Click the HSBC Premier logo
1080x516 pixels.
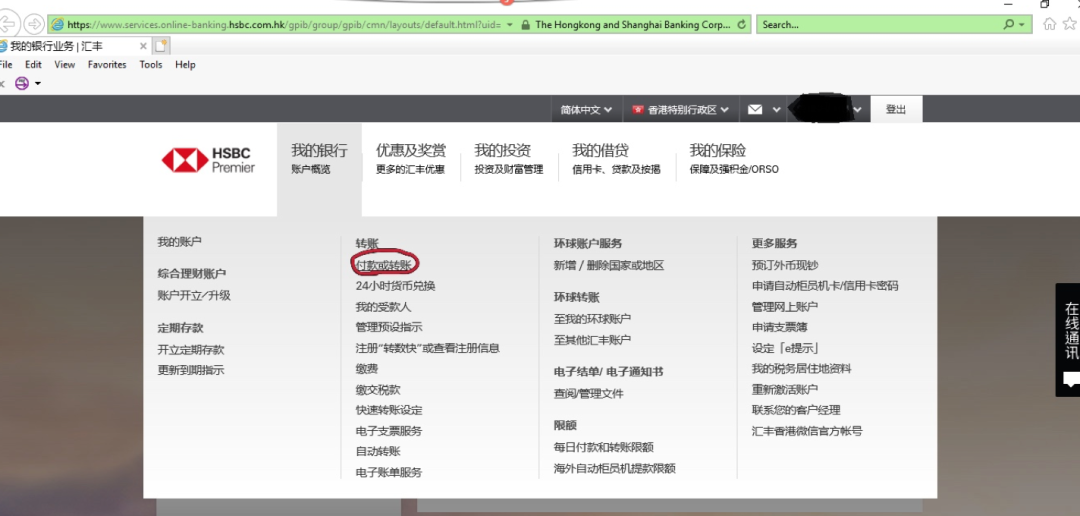(x=208, y=160)
